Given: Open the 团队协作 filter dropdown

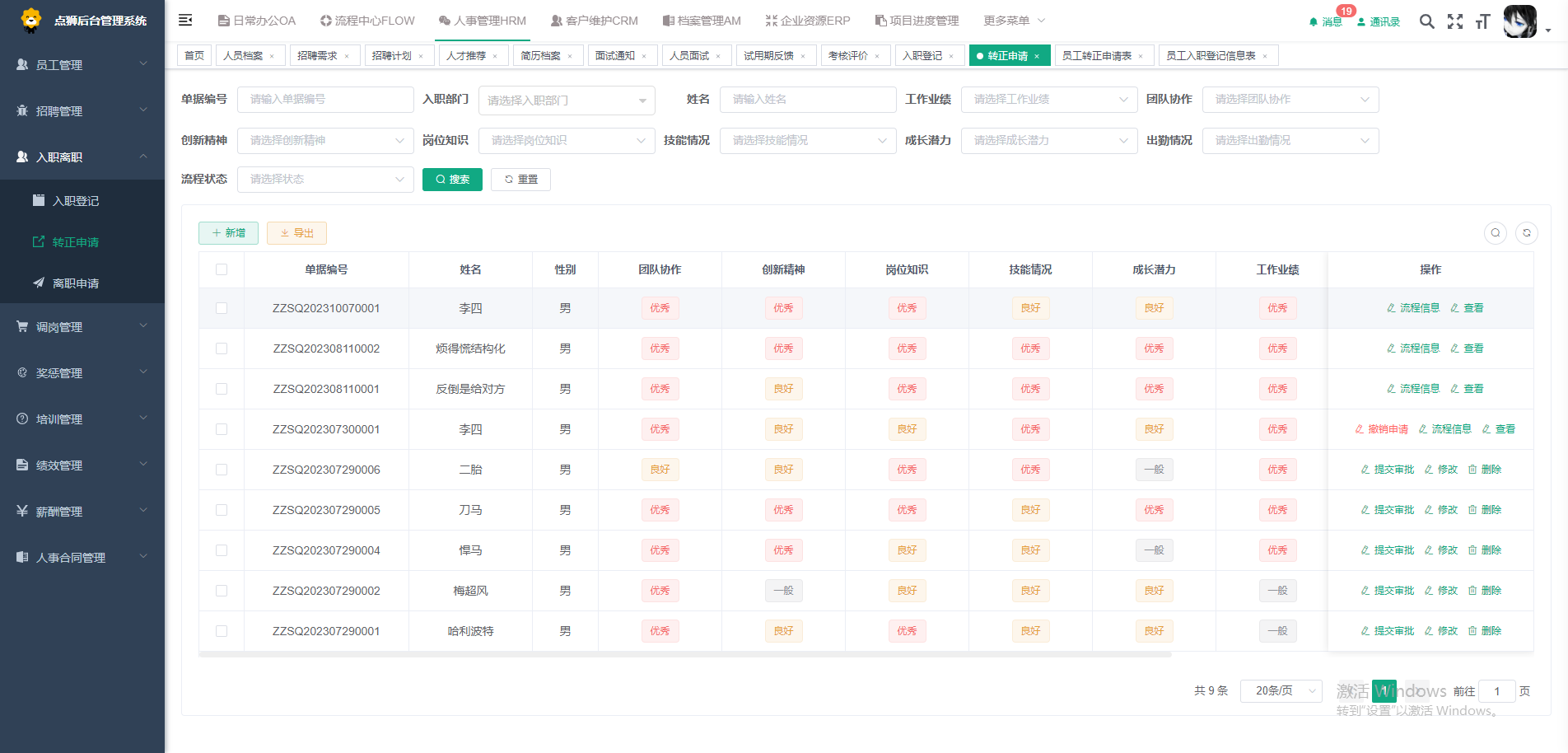Looking at the screenshot, I should click(x=1290, y=100).
